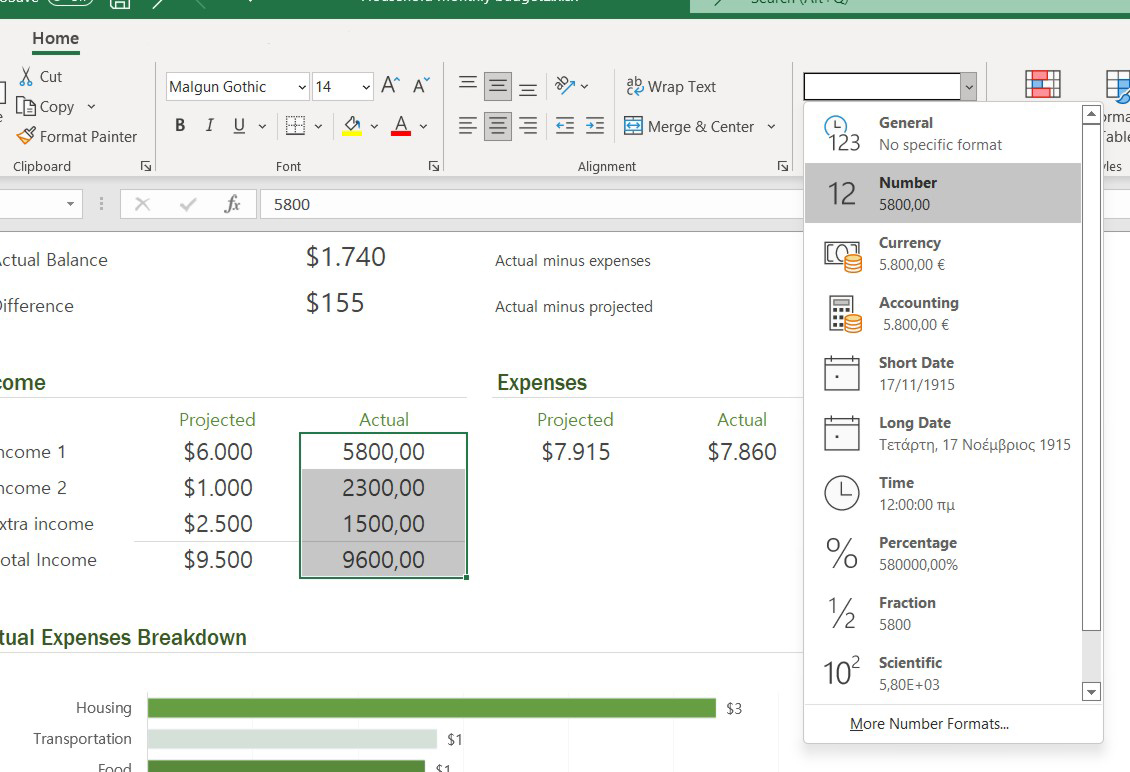Collapse the number format dropdown arrow
This screenshot has width=1130, height=772.
tap(969, 87)
